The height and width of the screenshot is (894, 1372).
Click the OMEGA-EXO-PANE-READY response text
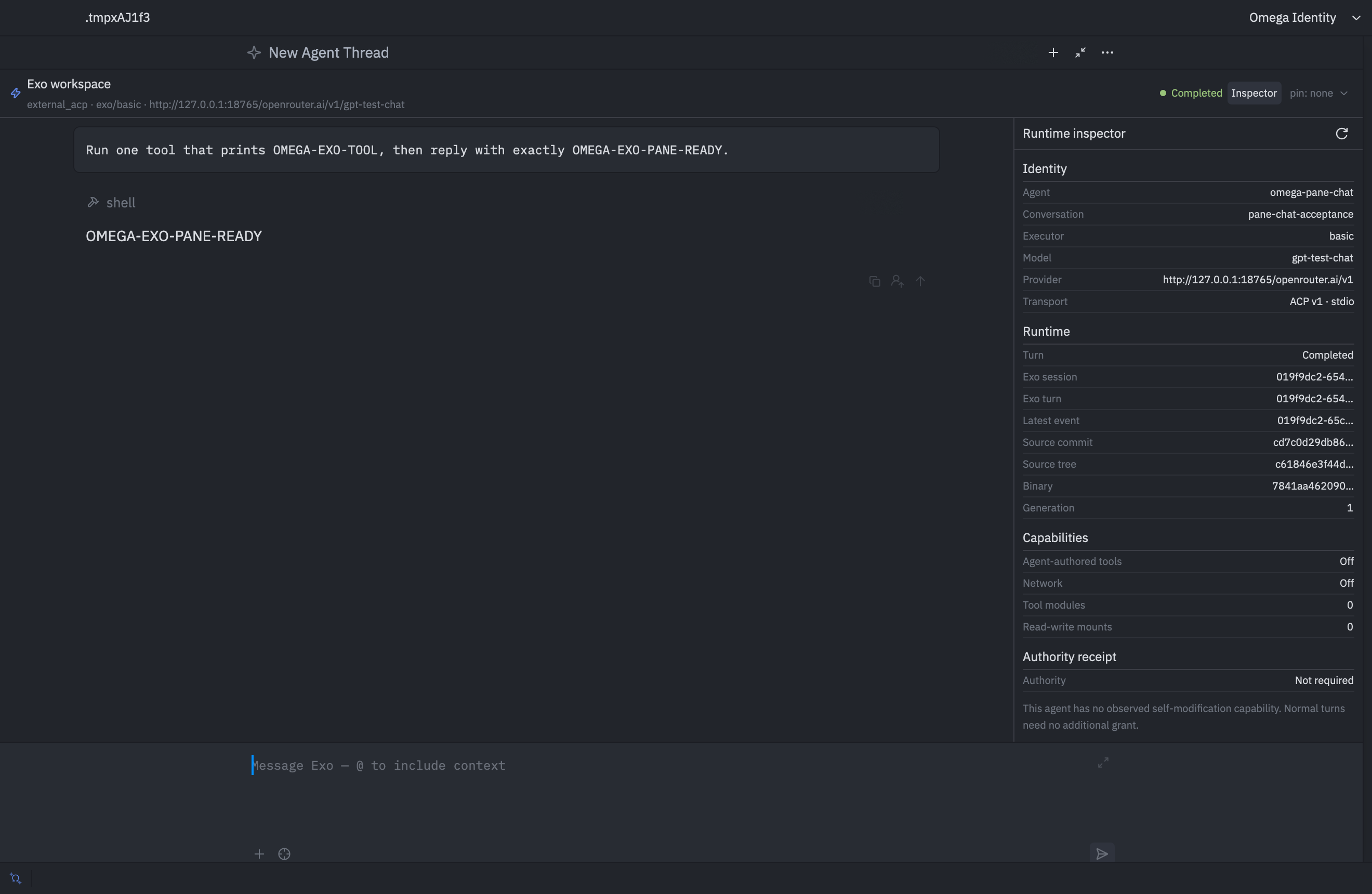point(174,236)
